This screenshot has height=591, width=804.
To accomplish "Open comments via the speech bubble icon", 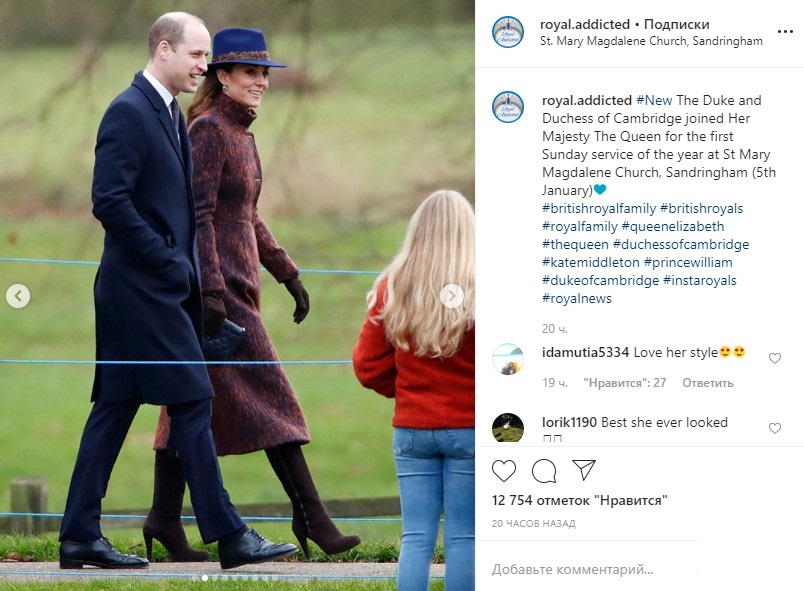I will pyautogui.click(x=544, y=471).
